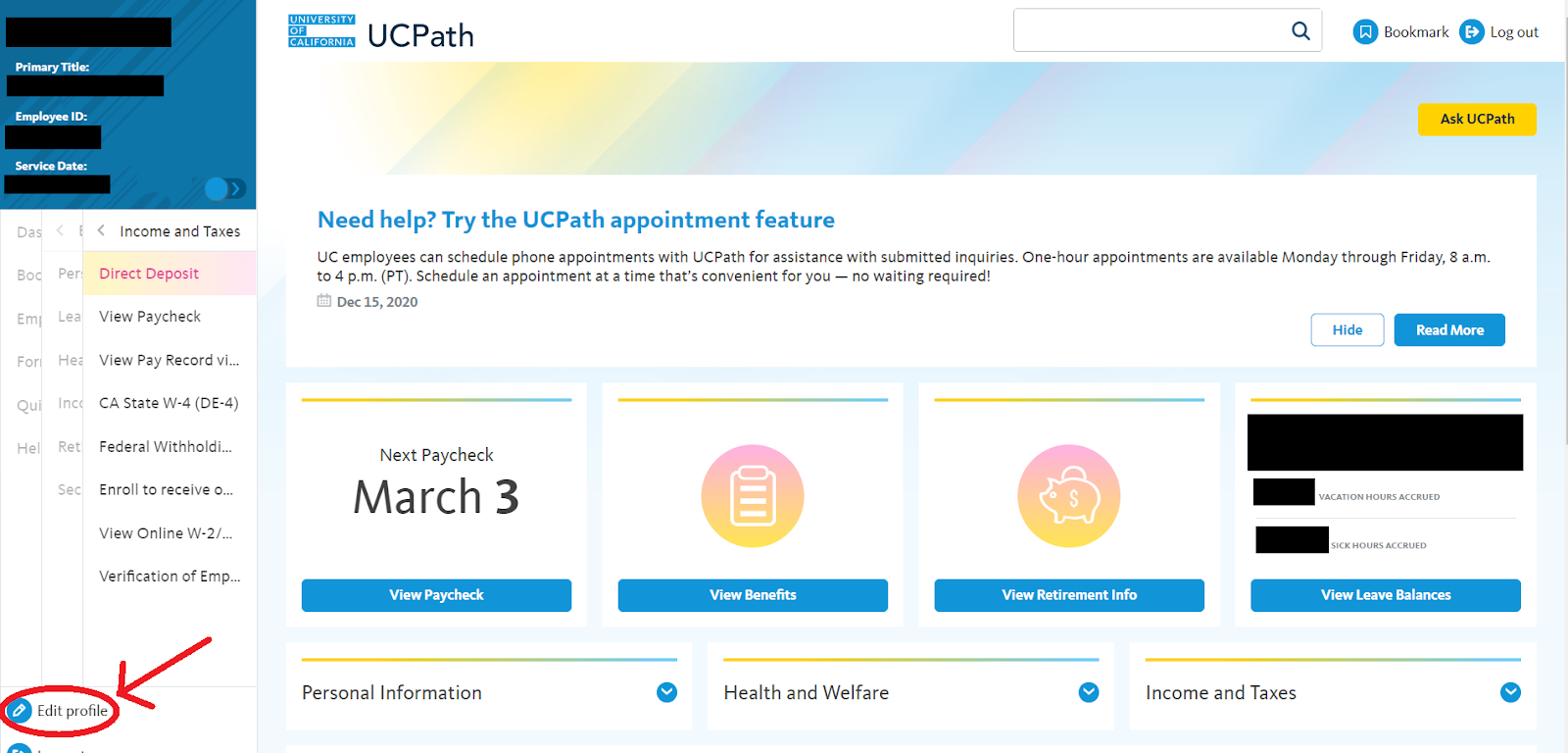
Task: Click the clipboard benefits icon
Action: pyautogui.click(x=752, y=496)
